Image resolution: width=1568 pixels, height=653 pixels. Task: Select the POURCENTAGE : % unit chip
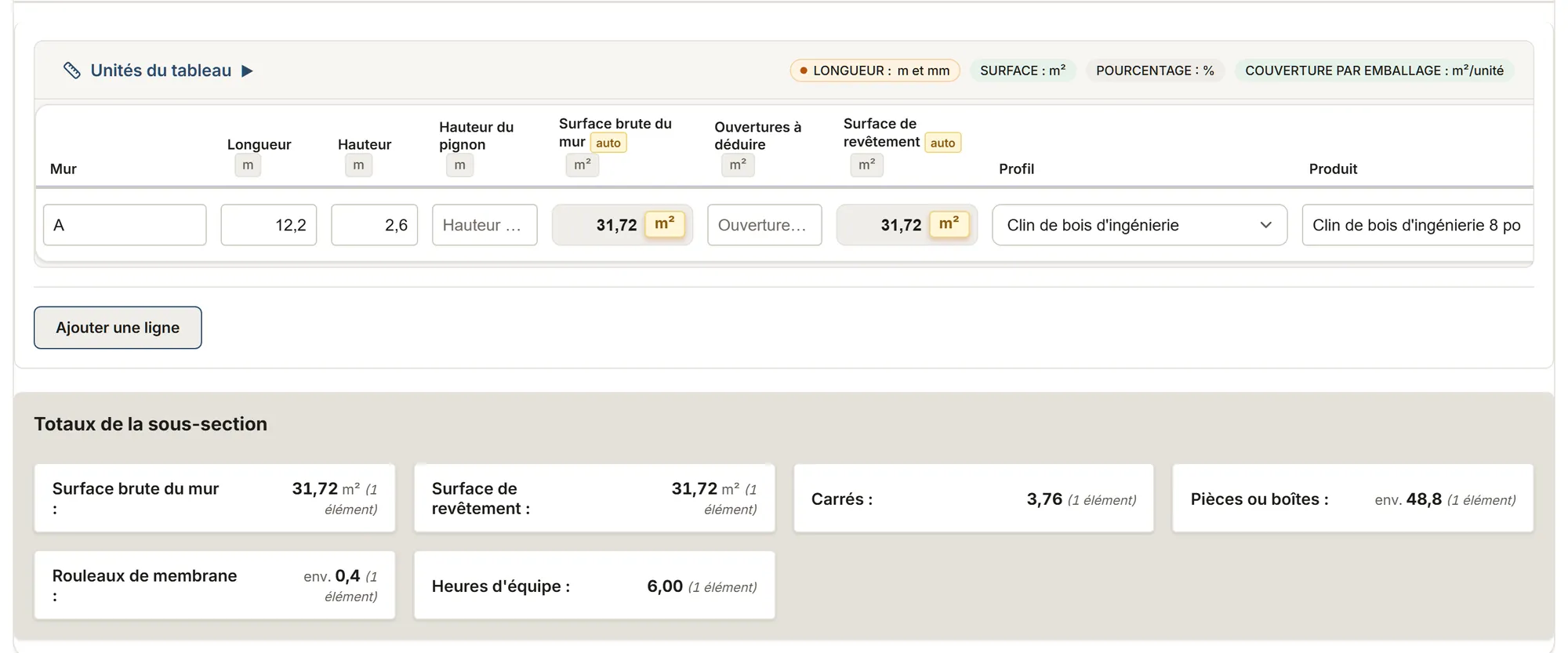pos(1155,71)
